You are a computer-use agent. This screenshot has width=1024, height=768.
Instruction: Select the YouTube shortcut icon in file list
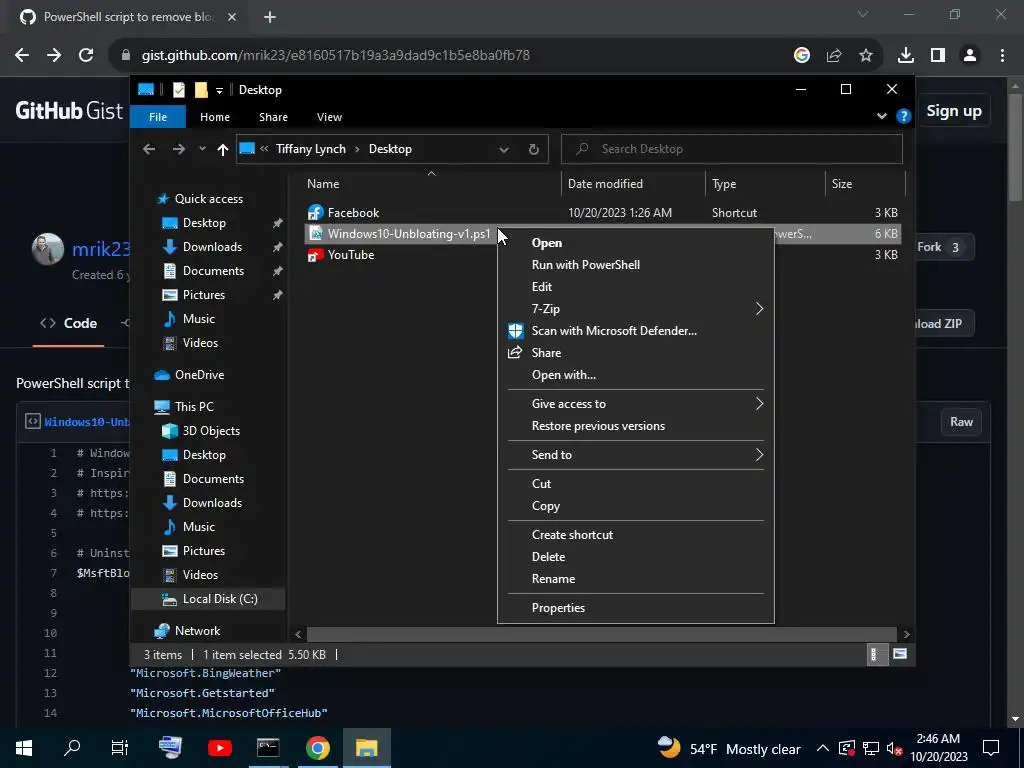tap(315, 255)
